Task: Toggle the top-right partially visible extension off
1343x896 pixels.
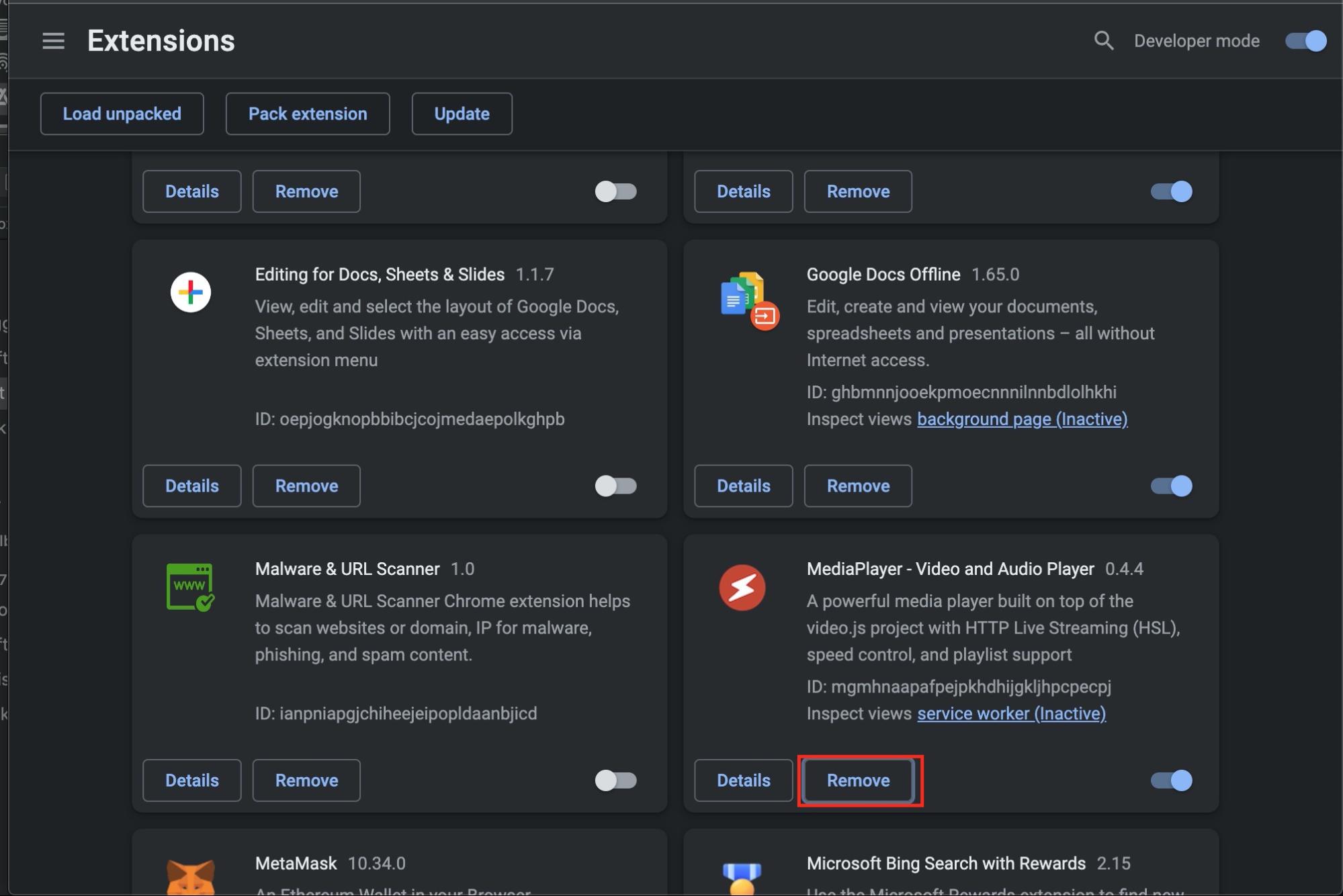Action: (x=1171, y=191)
